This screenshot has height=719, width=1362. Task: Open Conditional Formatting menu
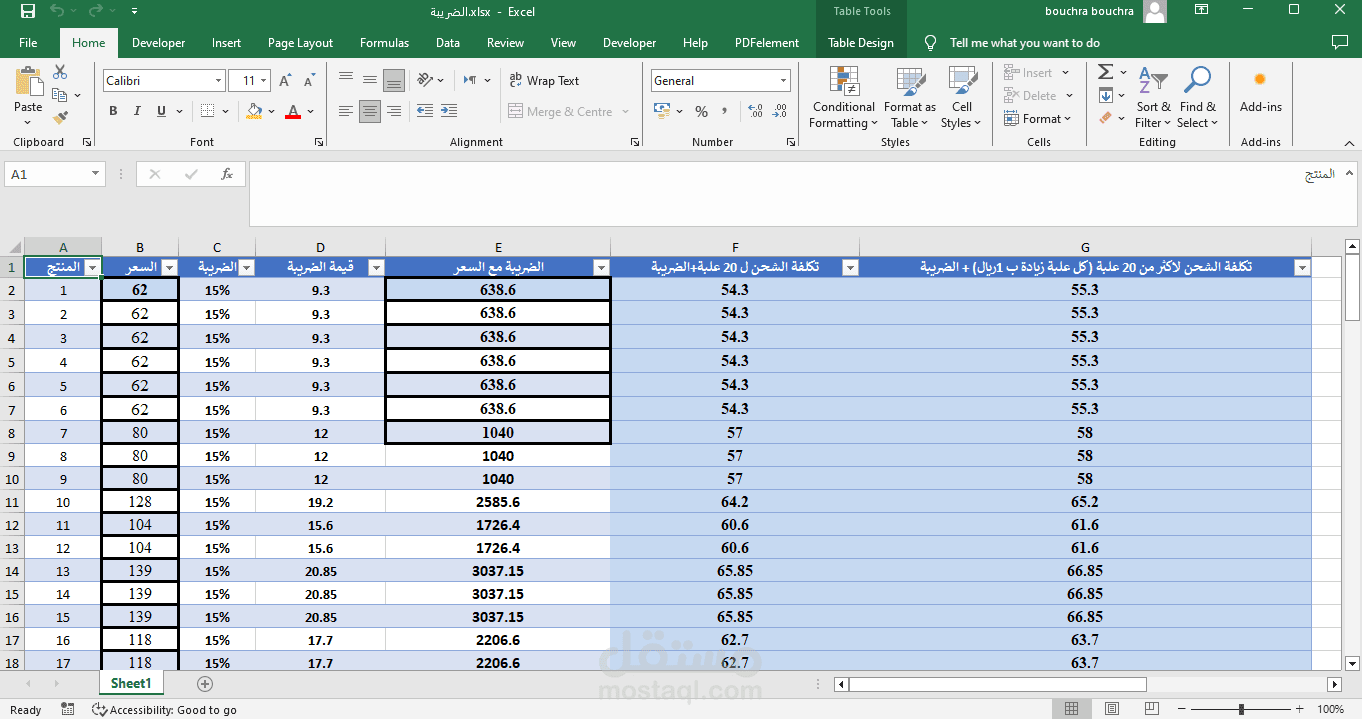pos(843,98)
